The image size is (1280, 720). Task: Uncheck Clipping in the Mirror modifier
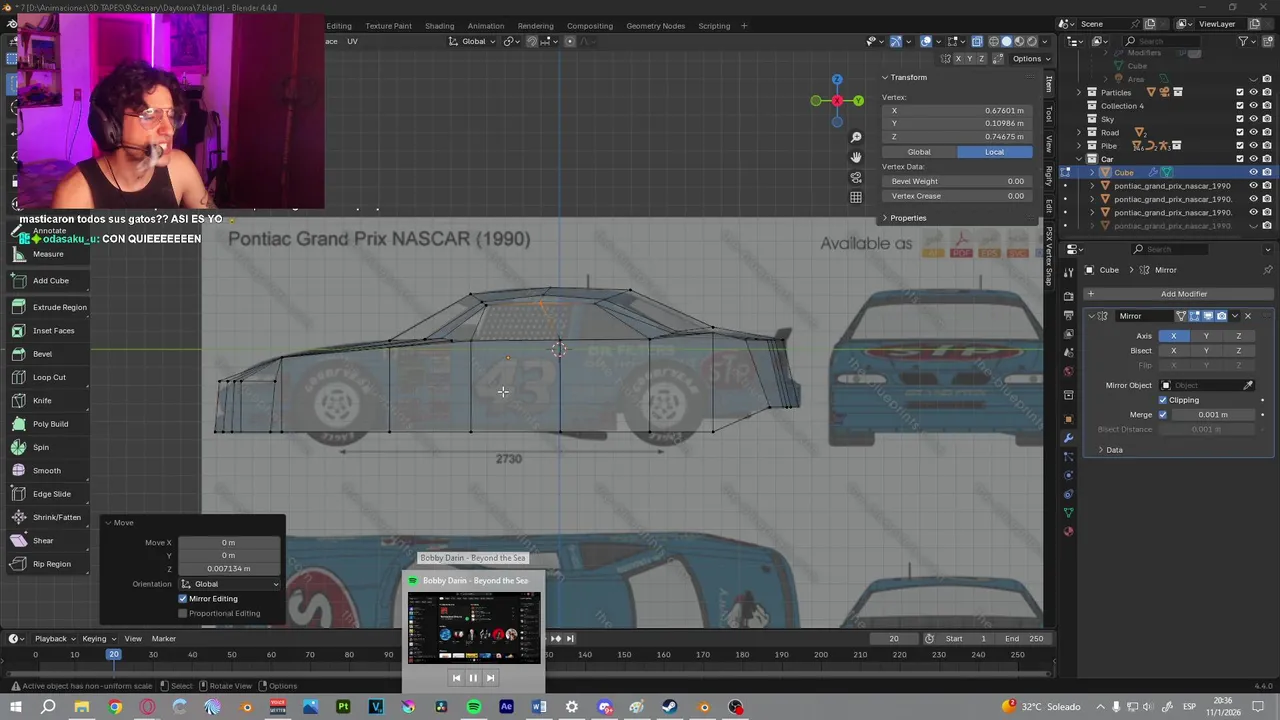point(1163,400)
